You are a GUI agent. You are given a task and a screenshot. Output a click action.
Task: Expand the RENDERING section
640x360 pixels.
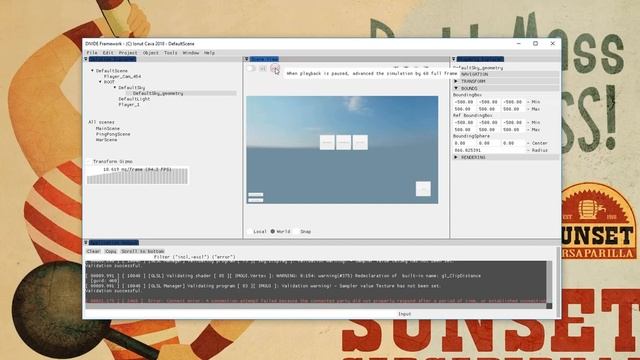[456, 157]
